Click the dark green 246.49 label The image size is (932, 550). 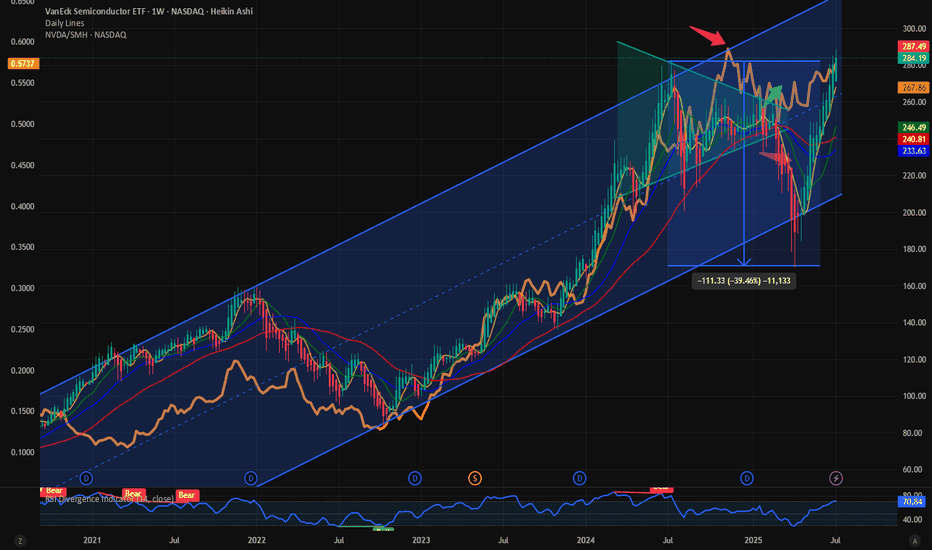coord(914,127)
